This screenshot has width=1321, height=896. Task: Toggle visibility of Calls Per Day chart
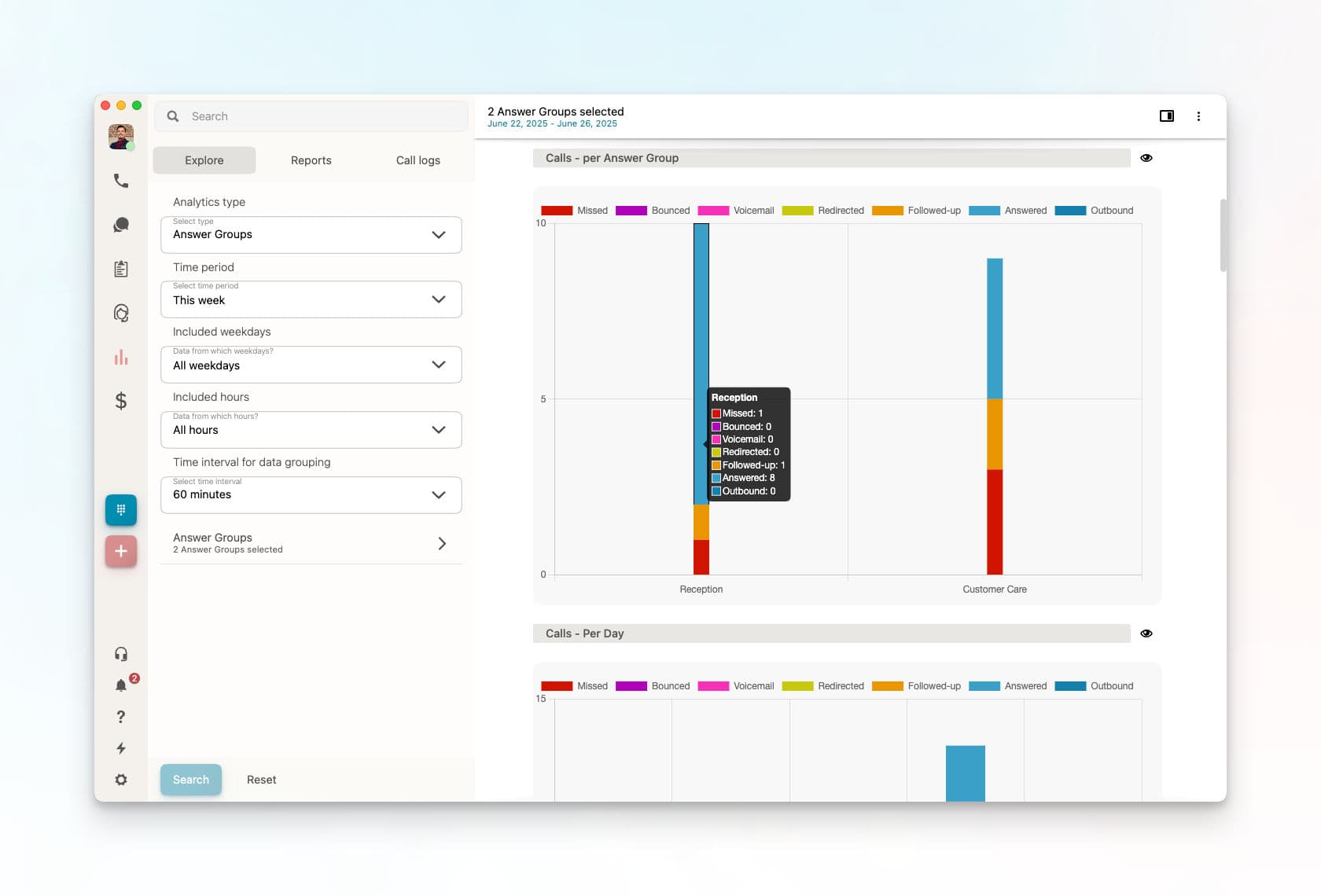(1146, 633)
